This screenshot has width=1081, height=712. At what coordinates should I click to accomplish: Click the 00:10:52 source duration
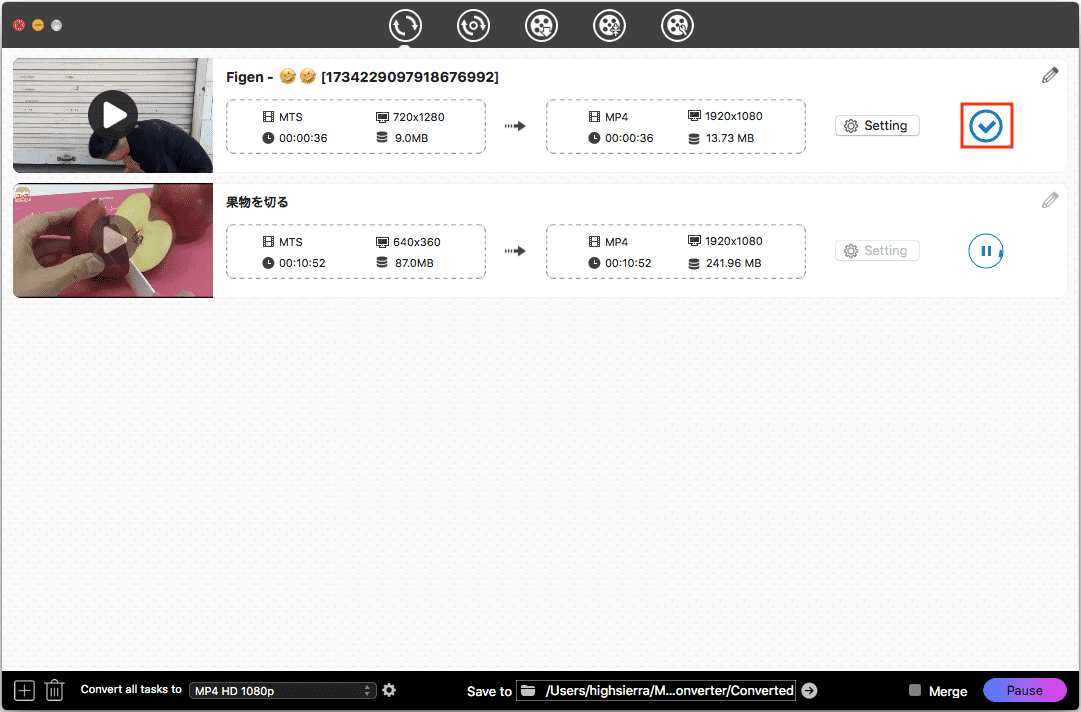302,263
